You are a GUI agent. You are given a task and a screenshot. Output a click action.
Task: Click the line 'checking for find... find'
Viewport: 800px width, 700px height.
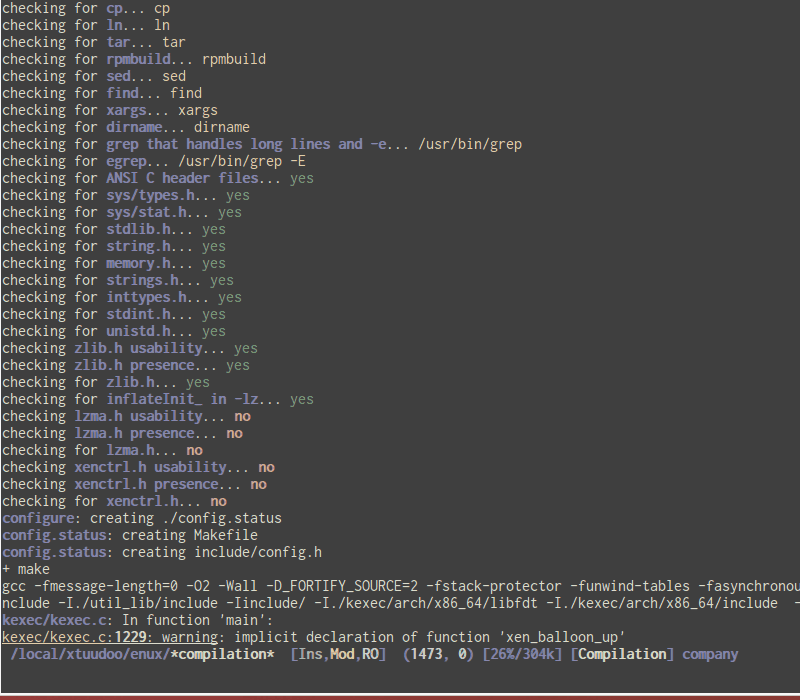(x=102, y=93)
